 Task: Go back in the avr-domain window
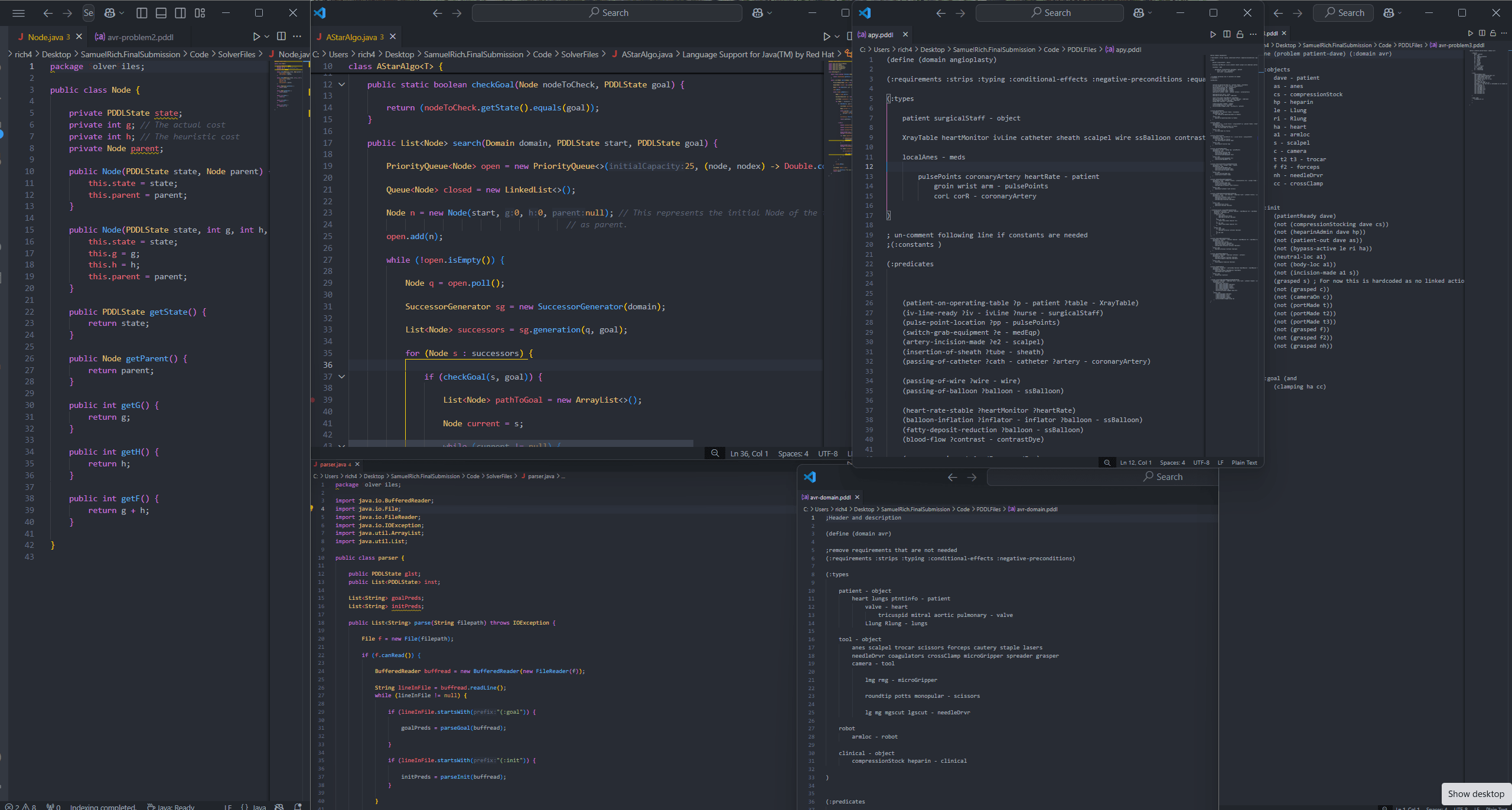[952, 477]
